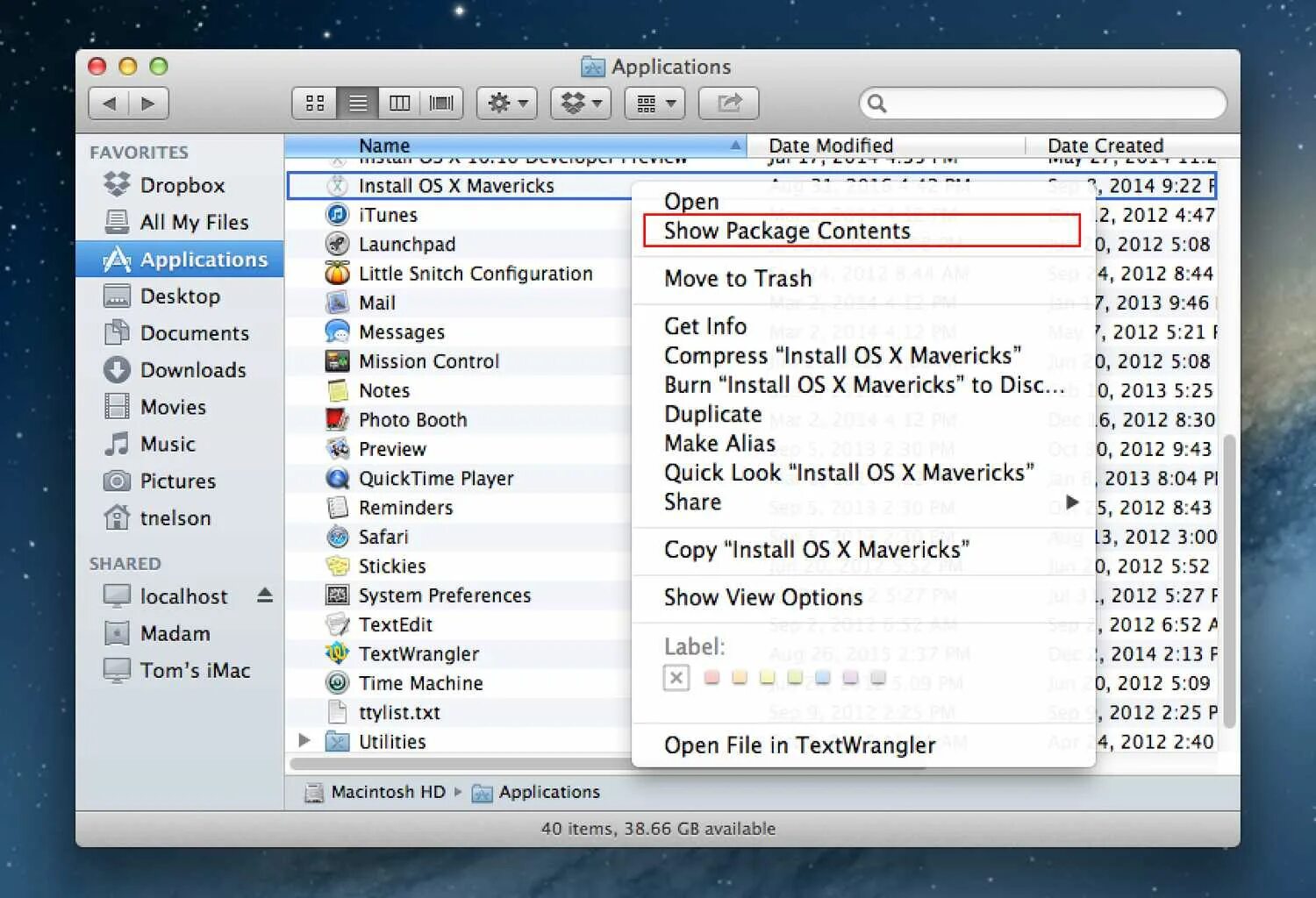Go forward with the right arrow

tap(149, 103)
